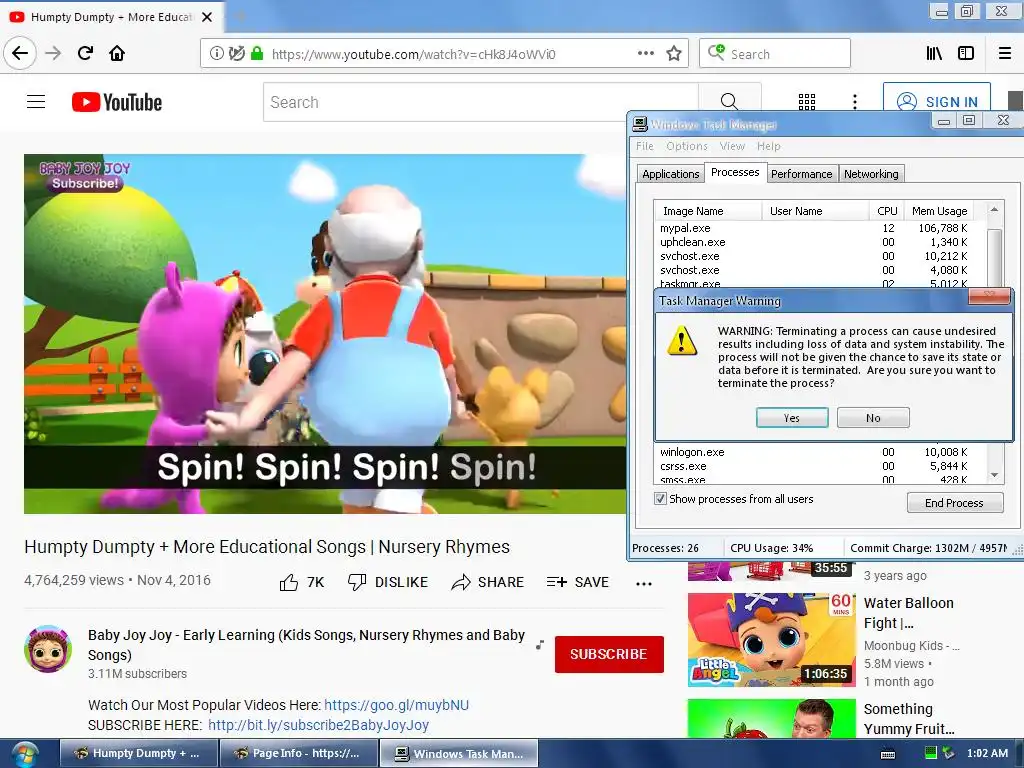
Task: Switch to the Performance tab
Action: [801, 174]
